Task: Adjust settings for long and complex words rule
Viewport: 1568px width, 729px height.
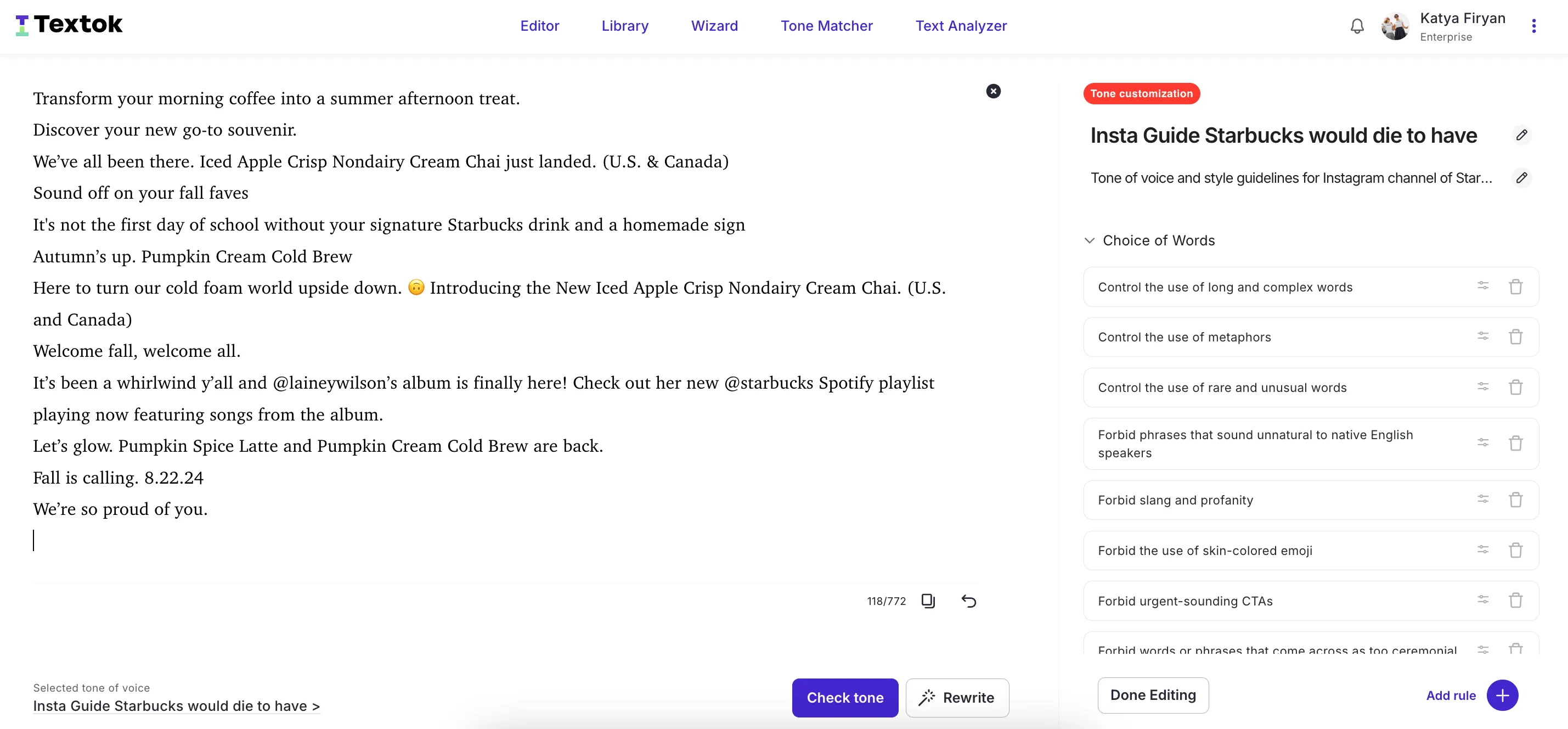Action: [x=1483, y=286]
